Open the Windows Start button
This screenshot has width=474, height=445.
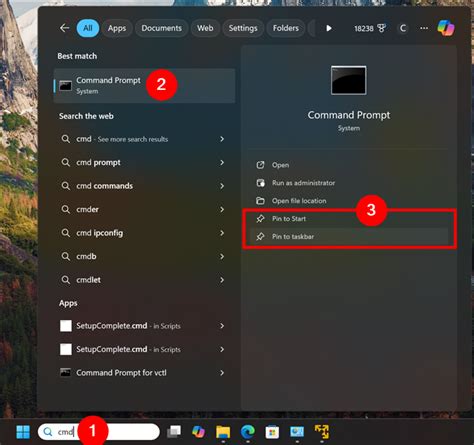(23, 432)
